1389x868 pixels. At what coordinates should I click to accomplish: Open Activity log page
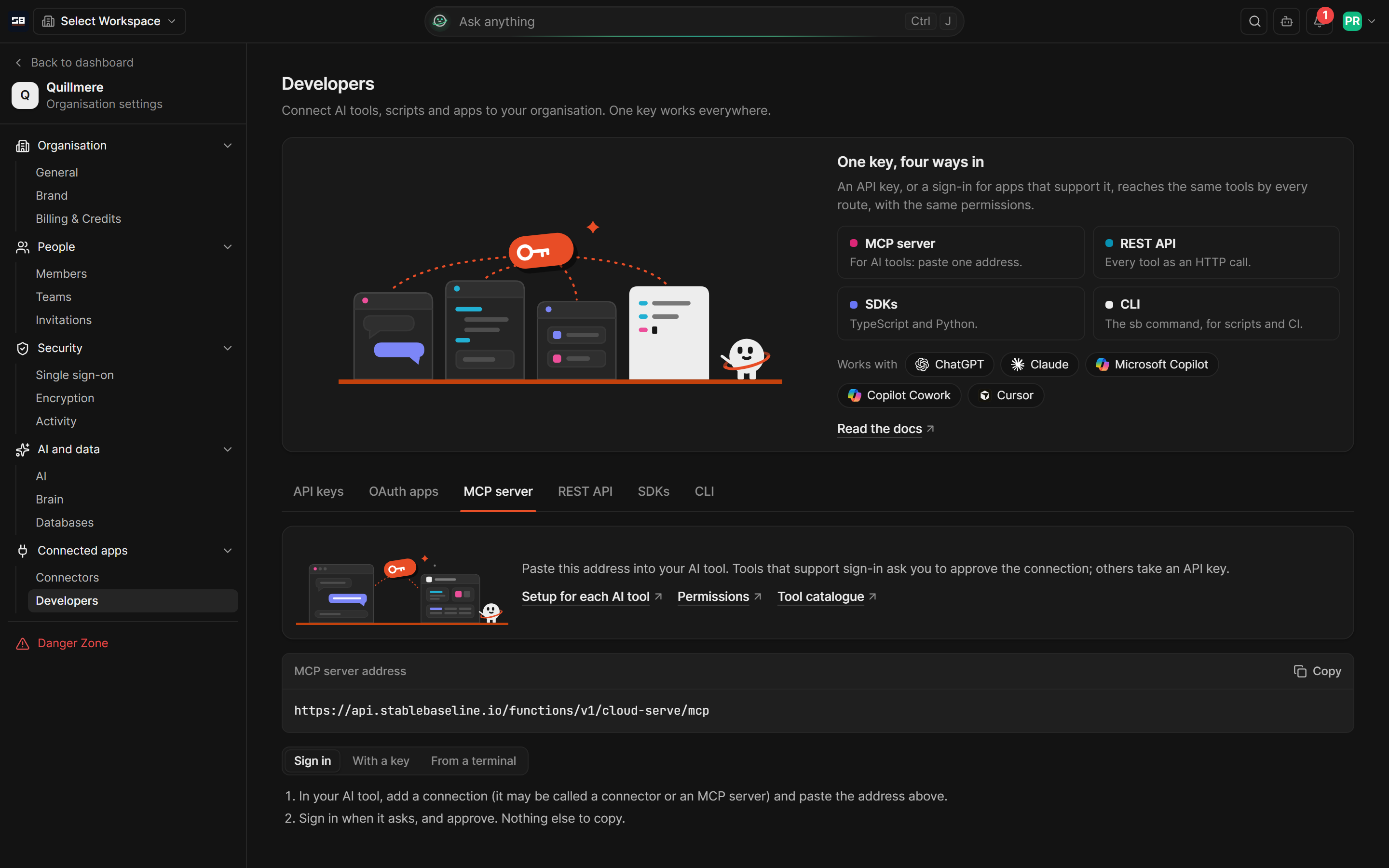click(55, 421)
